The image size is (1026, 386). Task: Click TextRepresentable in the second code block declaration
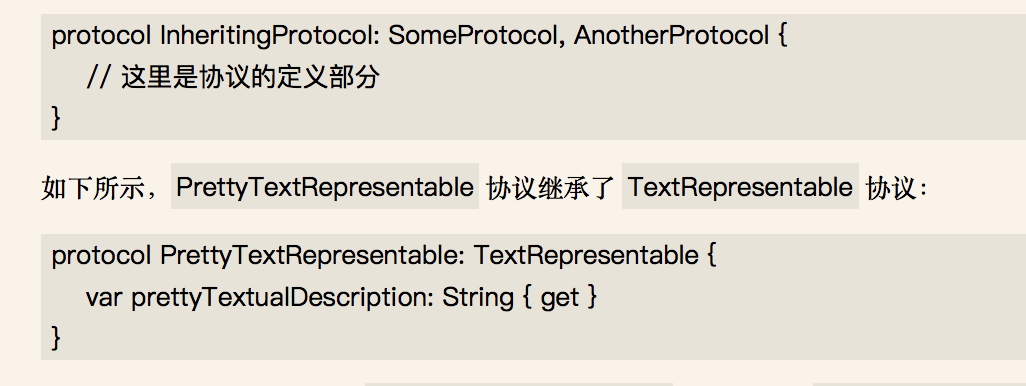(x=586, y=255)
